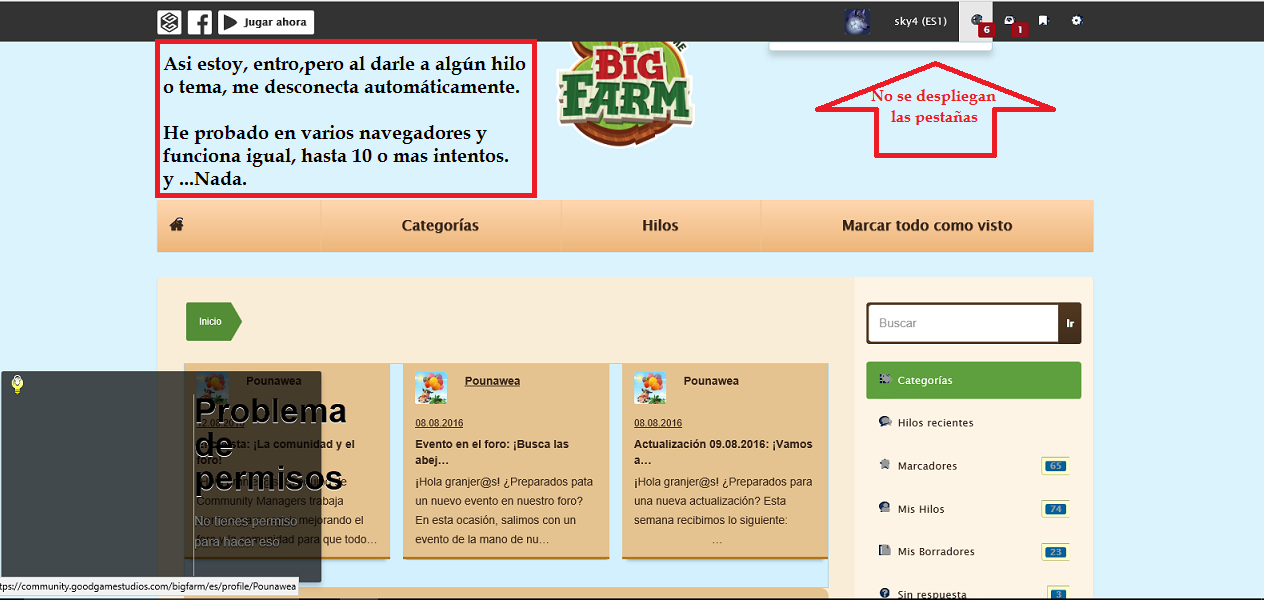Open notifications globe icon with badge 6
Screen dimensions: 1264x600
coord(978,21)
